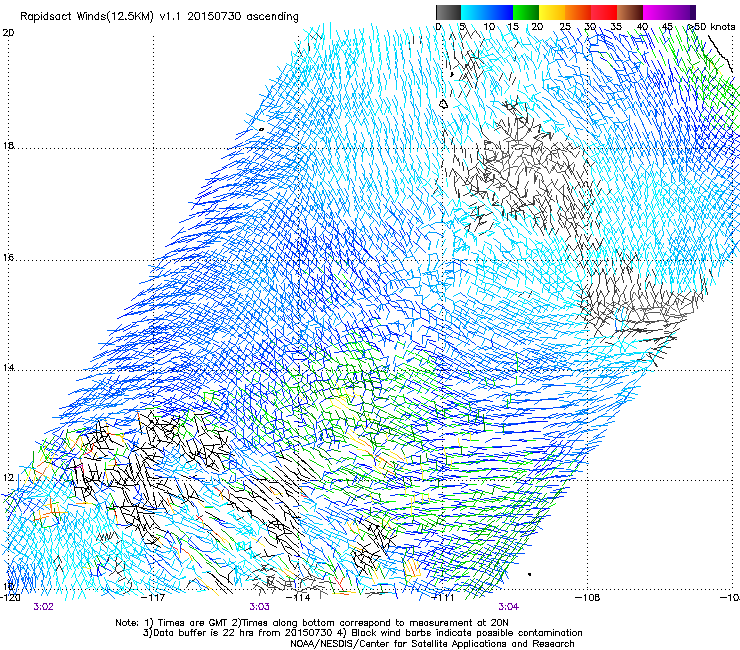Click the '-117' longitude axis label
The width and height of the screenshot is (740, 650).
coord(153,597)
